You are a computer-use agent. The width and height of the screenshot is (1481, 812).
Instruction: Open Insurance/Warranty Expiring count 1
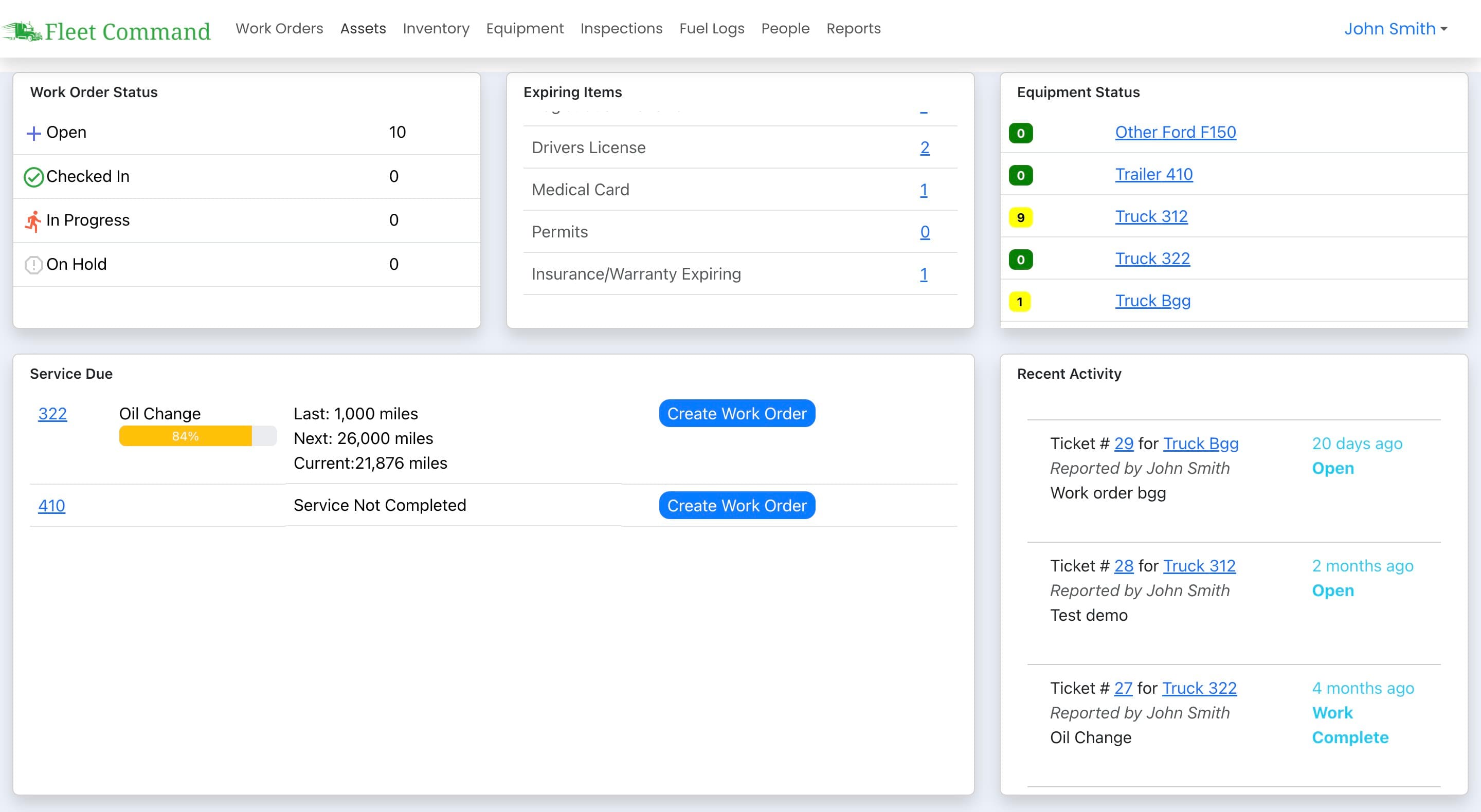pyautogui.click(x=924, y=274)
